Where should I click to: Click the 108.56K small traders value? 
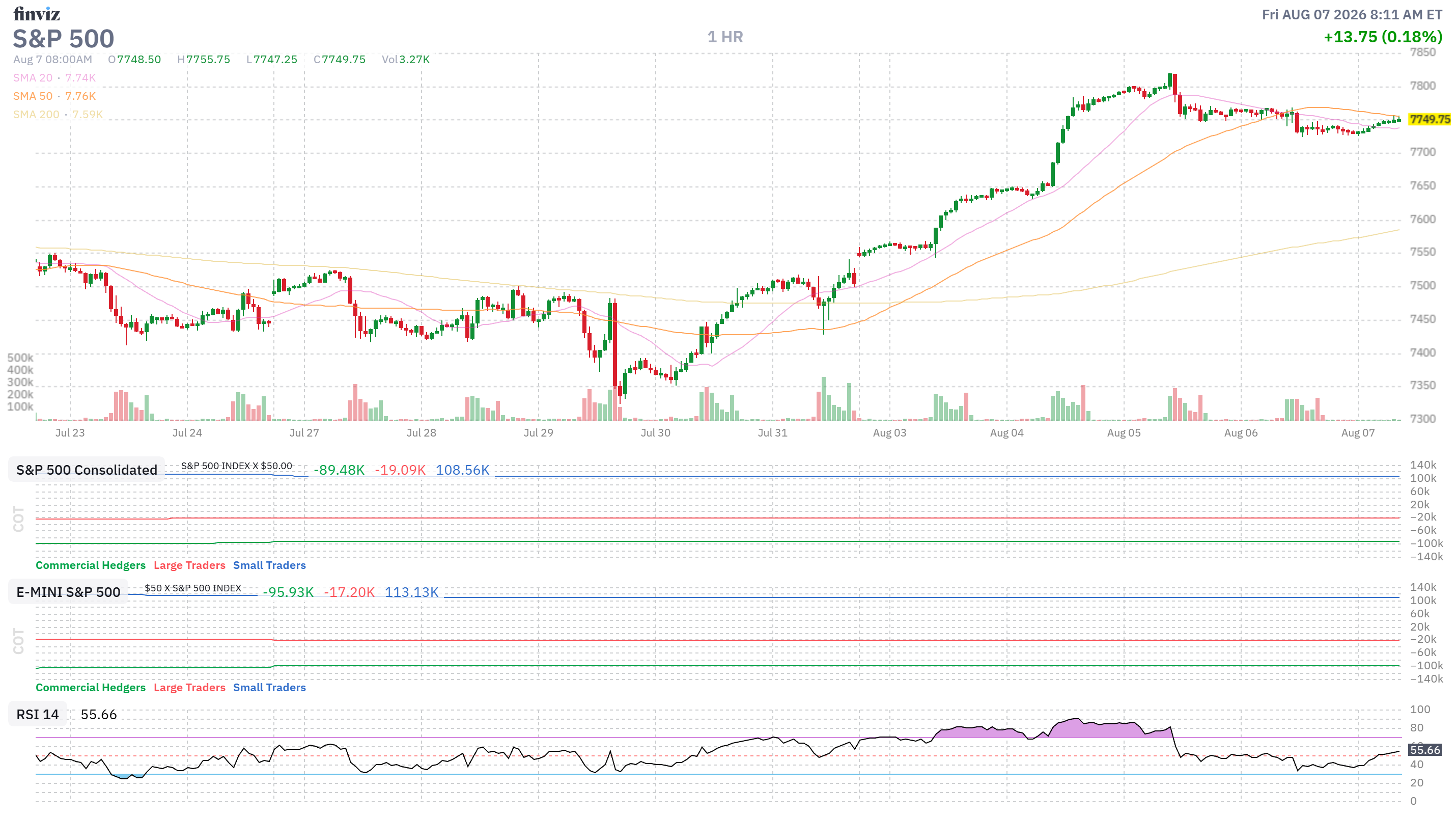tap(462, 471)
